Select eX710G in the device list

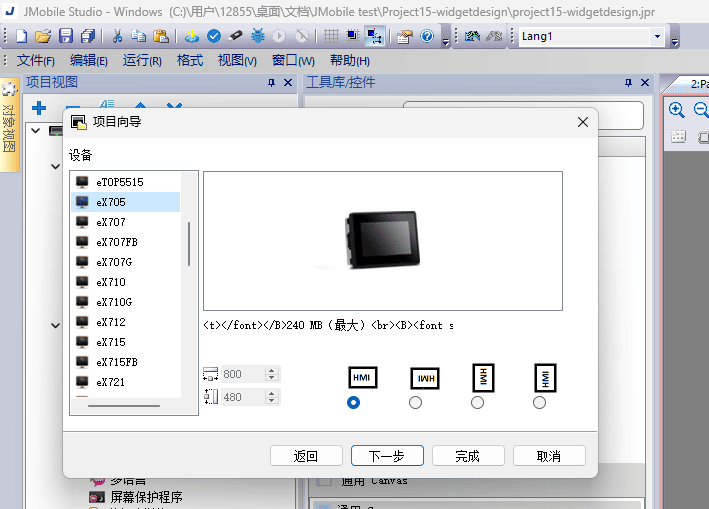tap(114, 302)
